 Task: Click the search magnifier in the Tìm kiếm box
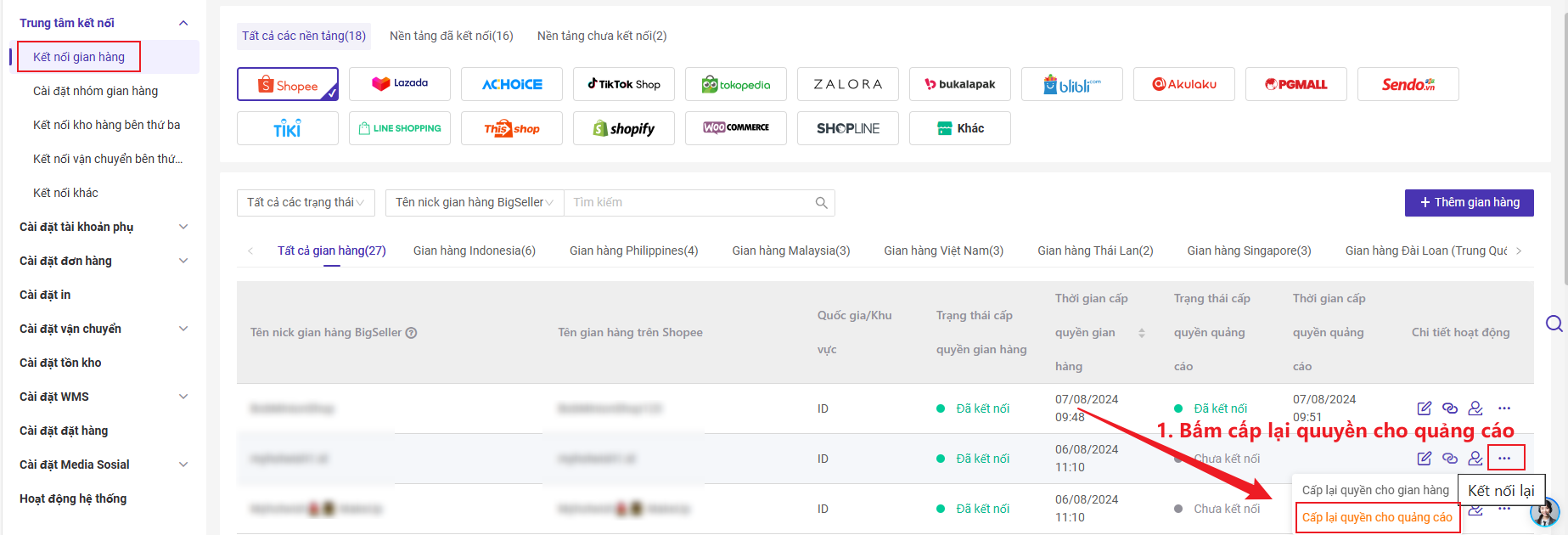tap(821, 203)
